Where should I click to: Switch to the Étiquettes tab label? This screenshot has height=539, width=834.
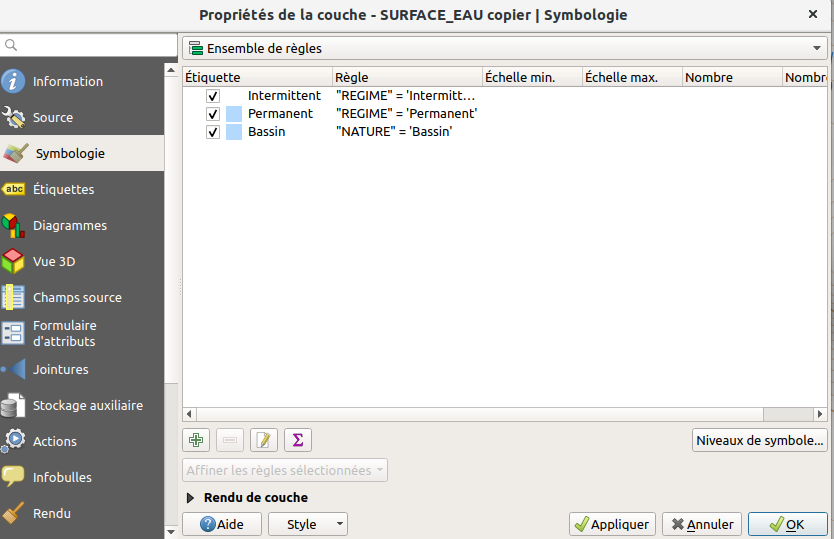tap(63, 189)
